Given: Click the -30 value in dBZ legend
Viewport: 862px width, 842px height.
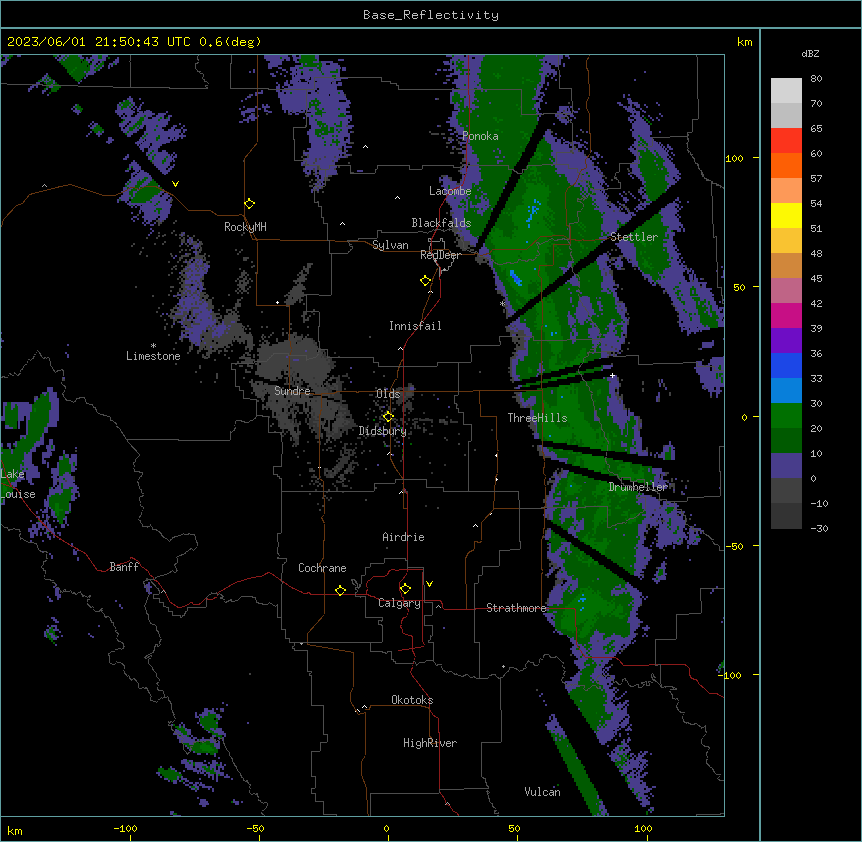Looking at the screenshot, I should (x=819, y=529).
